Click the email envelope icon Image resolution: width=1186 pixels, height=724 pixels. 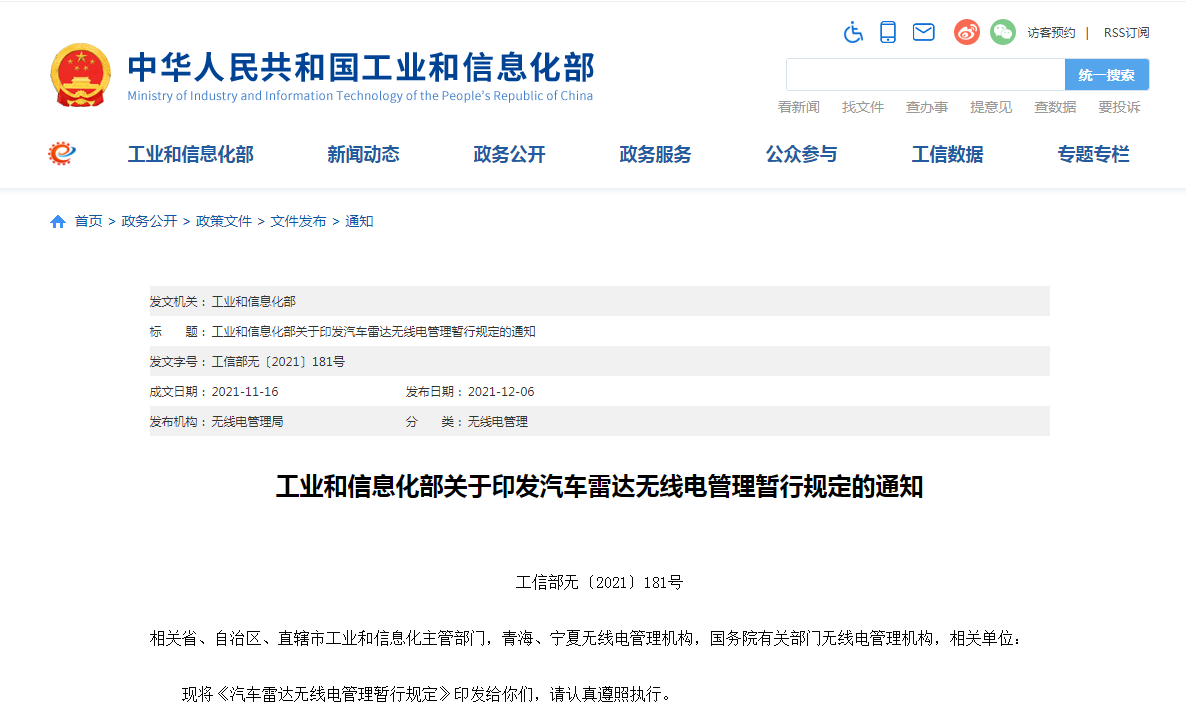[x=924, y=32]
